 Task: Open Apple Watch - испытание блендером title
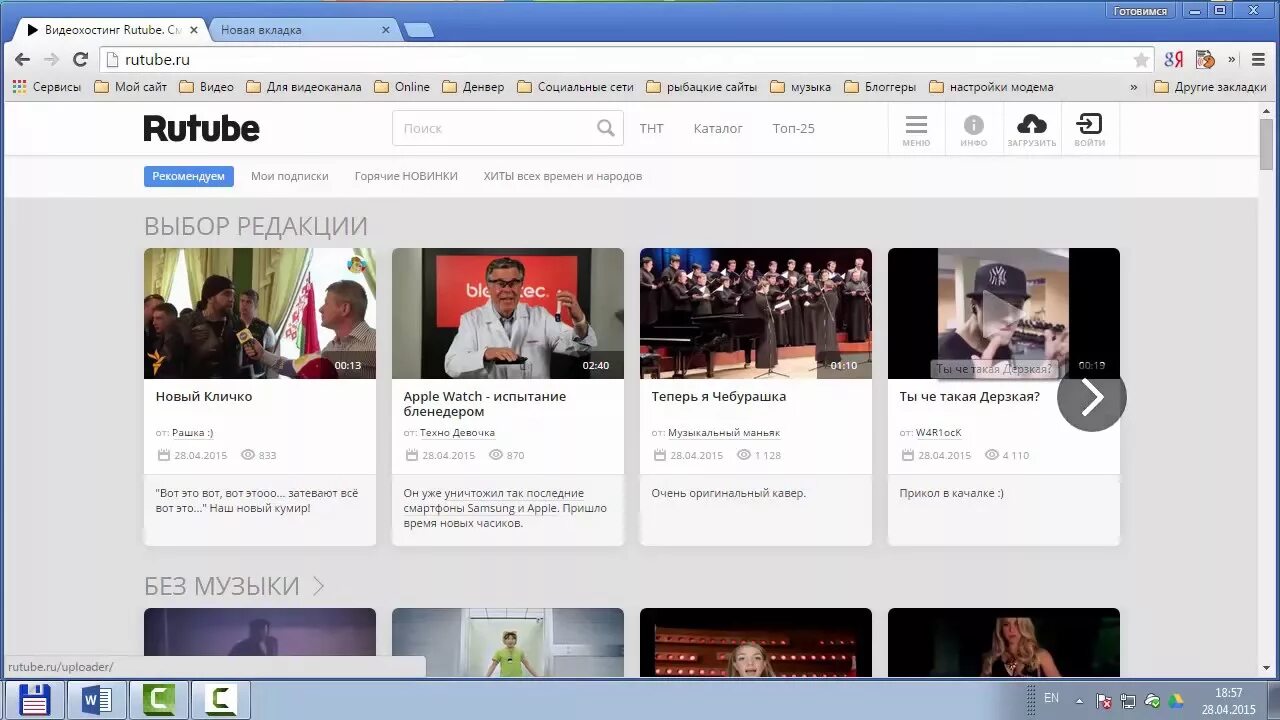coord(485,404)
